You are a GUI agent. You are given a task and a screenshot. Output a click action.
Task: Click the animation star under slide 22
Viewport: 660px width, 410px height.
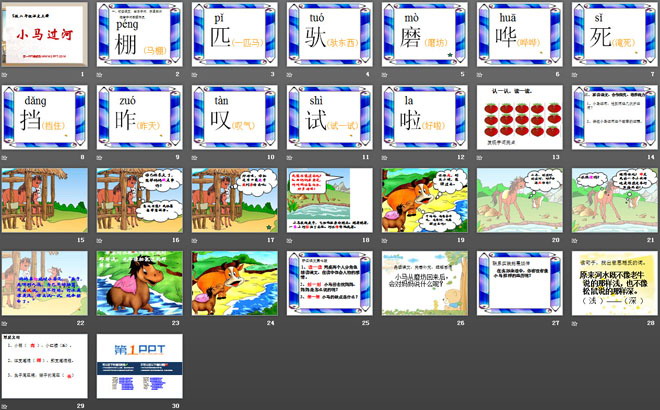(4, 323)
